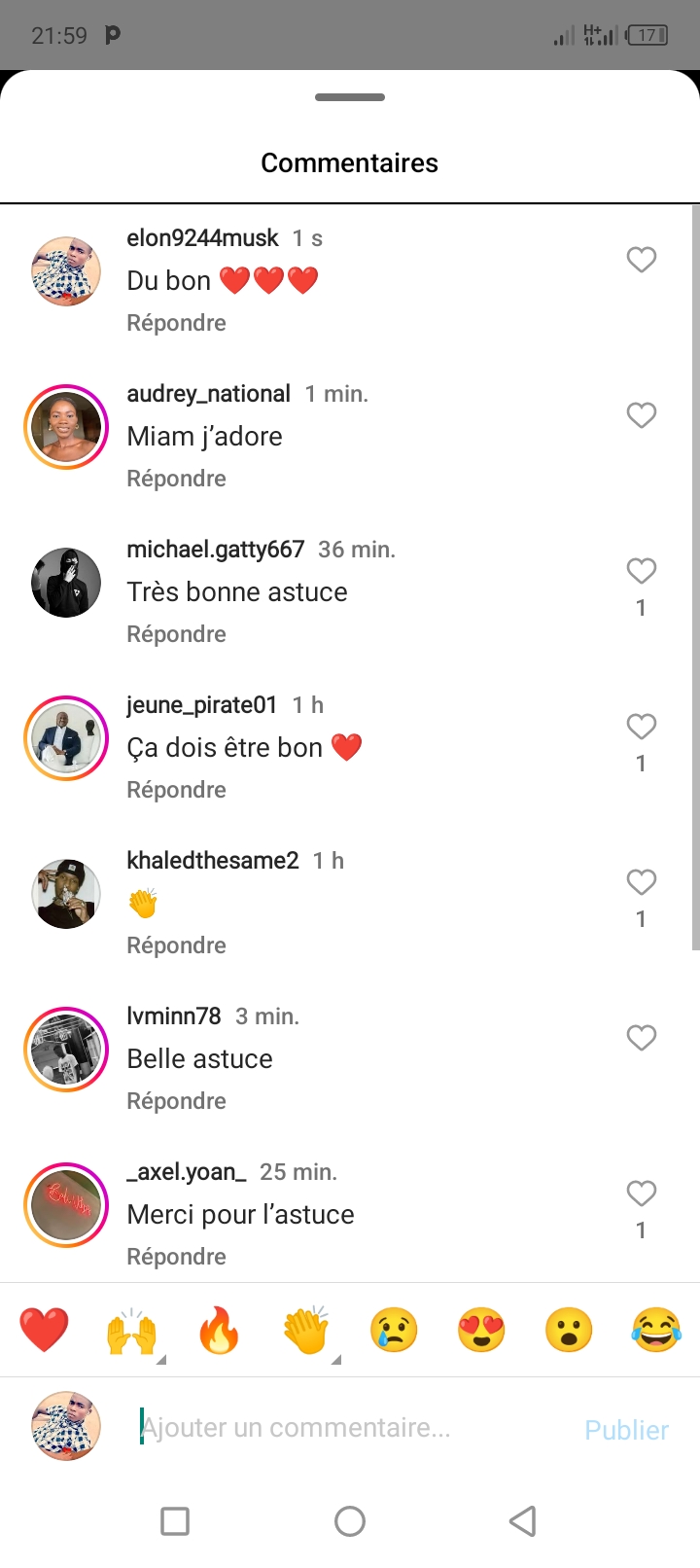Select the heart-eyes emoji reaction

[481, 1330]
